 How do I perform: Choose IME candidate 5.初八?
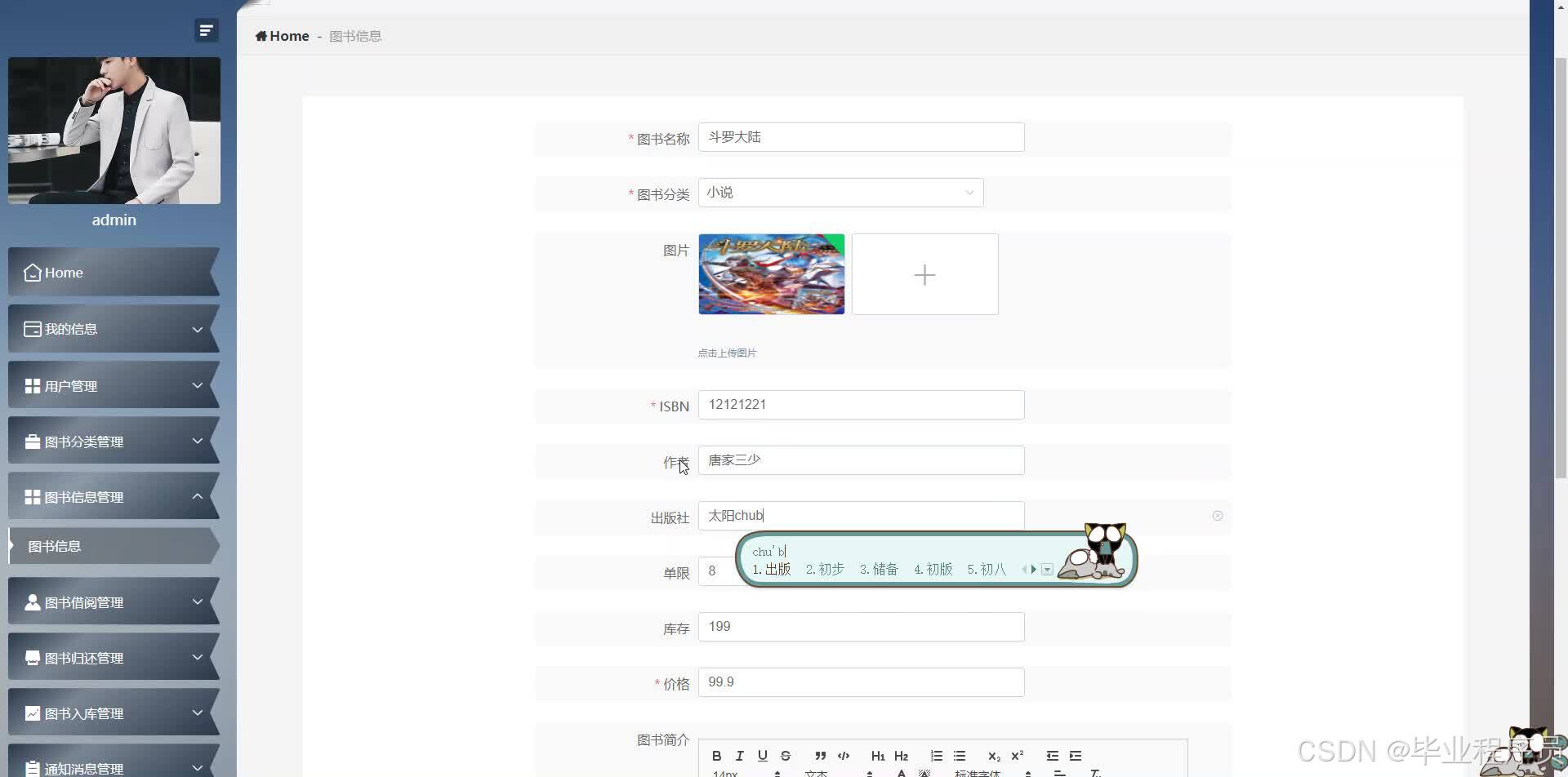987,570
